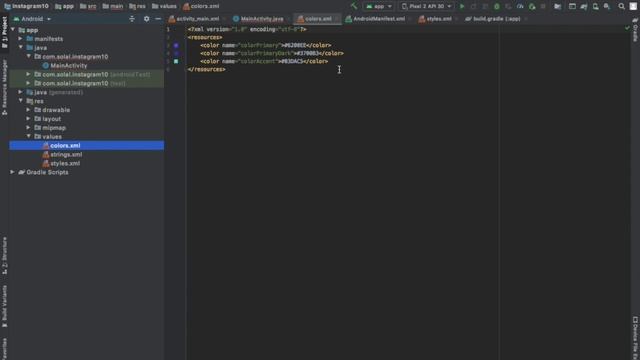
Task: Click the Stop button in toolbar
Action: (543, 6)
